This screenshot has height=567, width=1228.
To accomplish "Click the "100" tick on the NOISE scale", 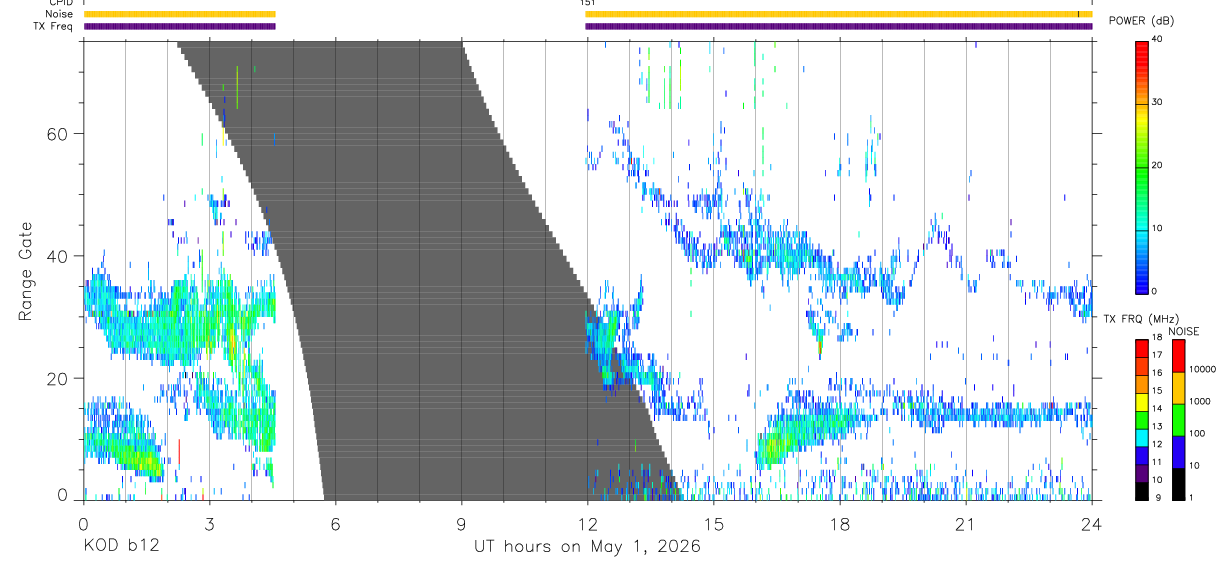I will [x=1196, y=434].
